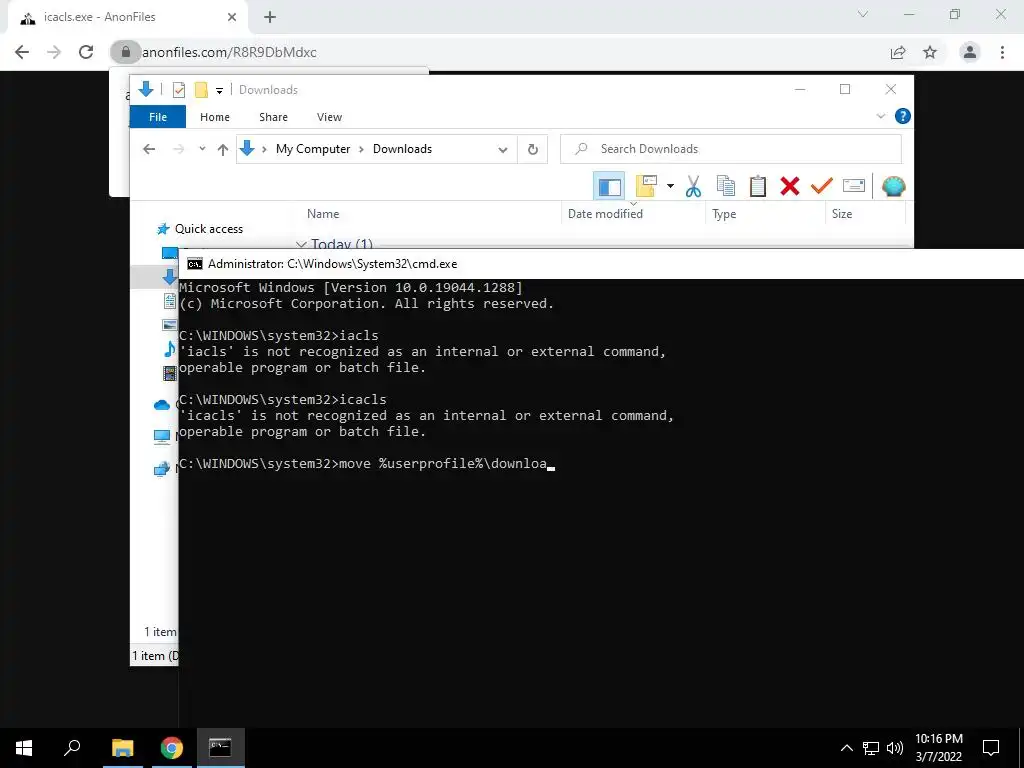Click the cmd.exe window title bar icon
This screenshot has height=768, width=1024.
(x=195, y=264)
